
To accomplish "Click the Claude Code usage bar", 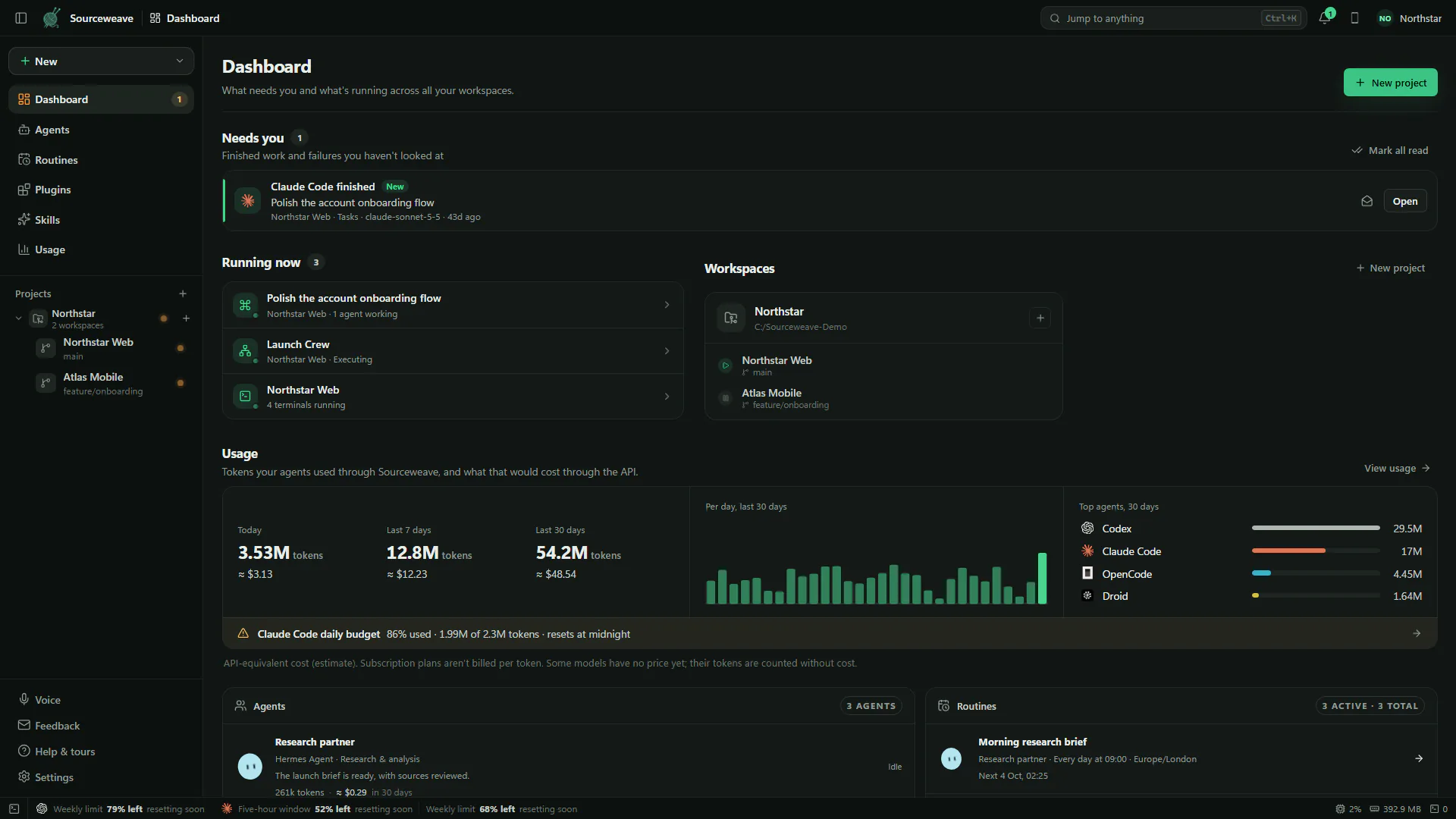I will coord(1316,551).
